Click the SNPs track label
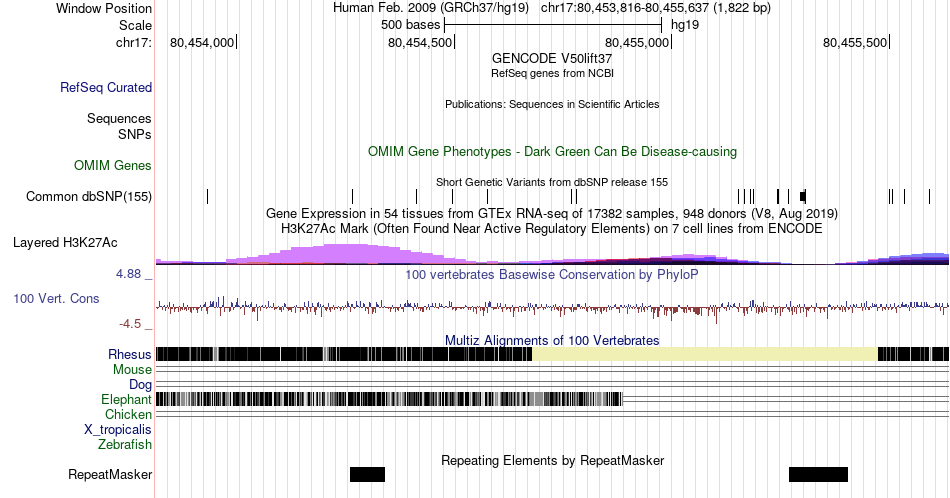Screen dimensions: 950x498 point(135,134)
